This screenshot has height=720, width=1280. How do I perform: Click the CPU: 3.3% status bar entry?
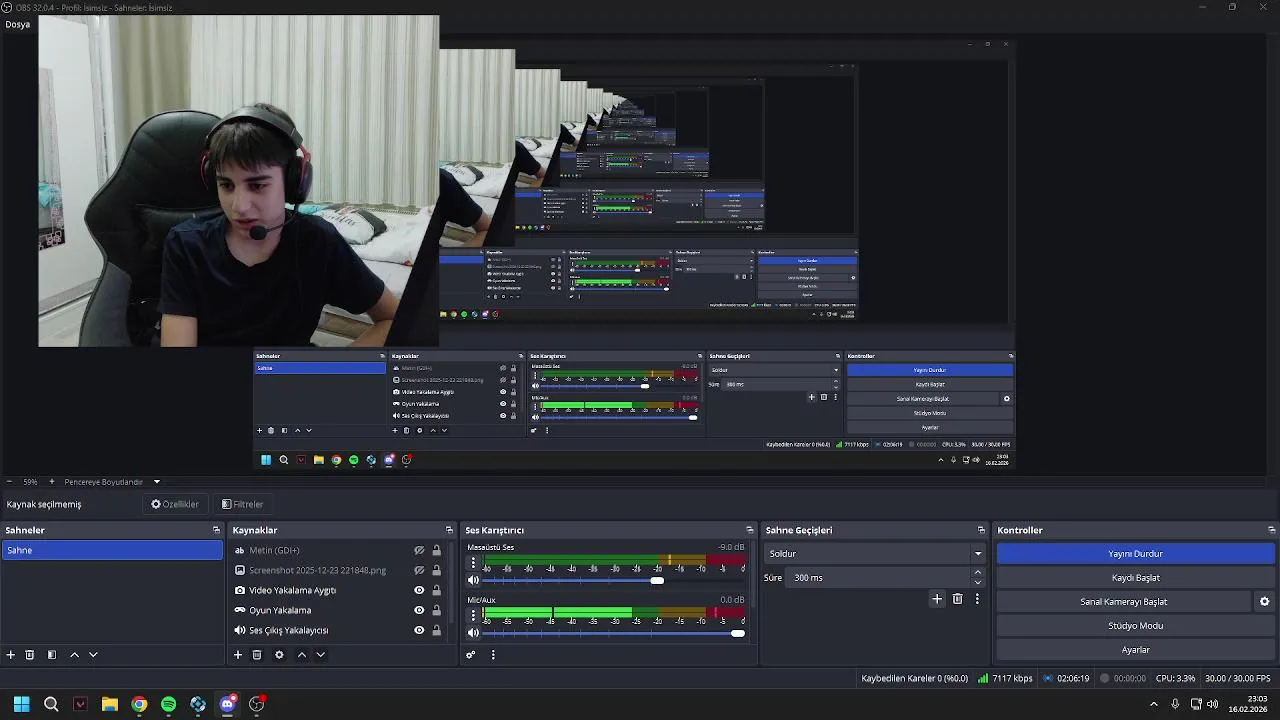point(1175,678)
